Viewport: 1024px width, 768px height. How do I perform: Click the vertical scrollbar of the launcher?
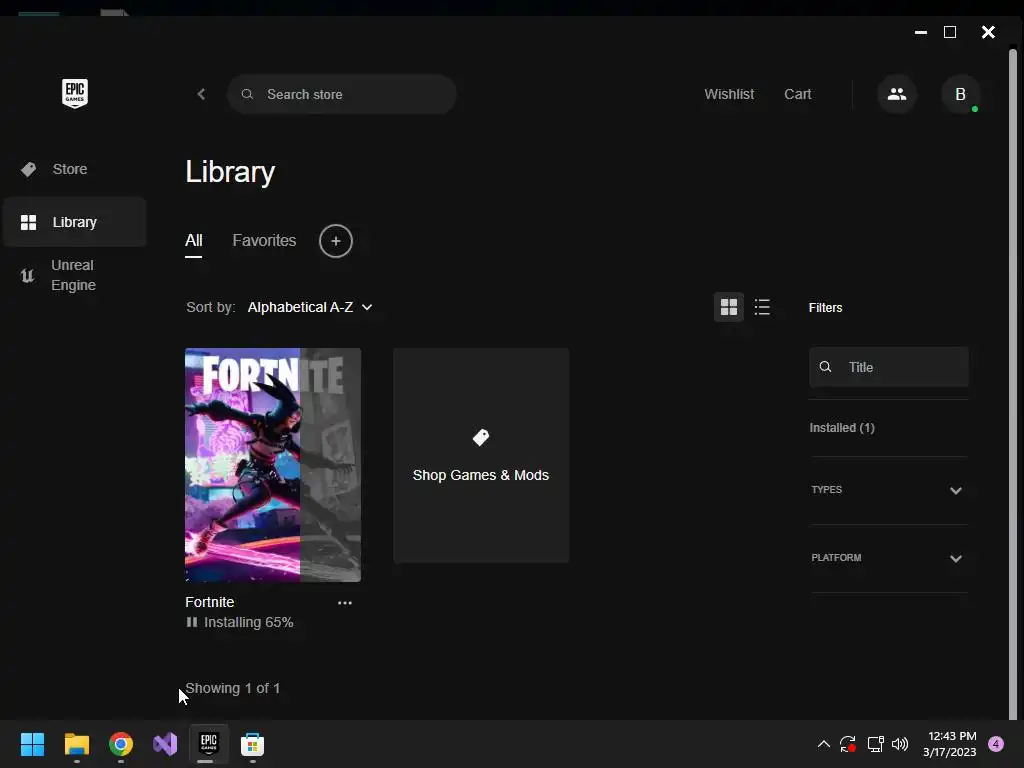[x=1013, y=385]
